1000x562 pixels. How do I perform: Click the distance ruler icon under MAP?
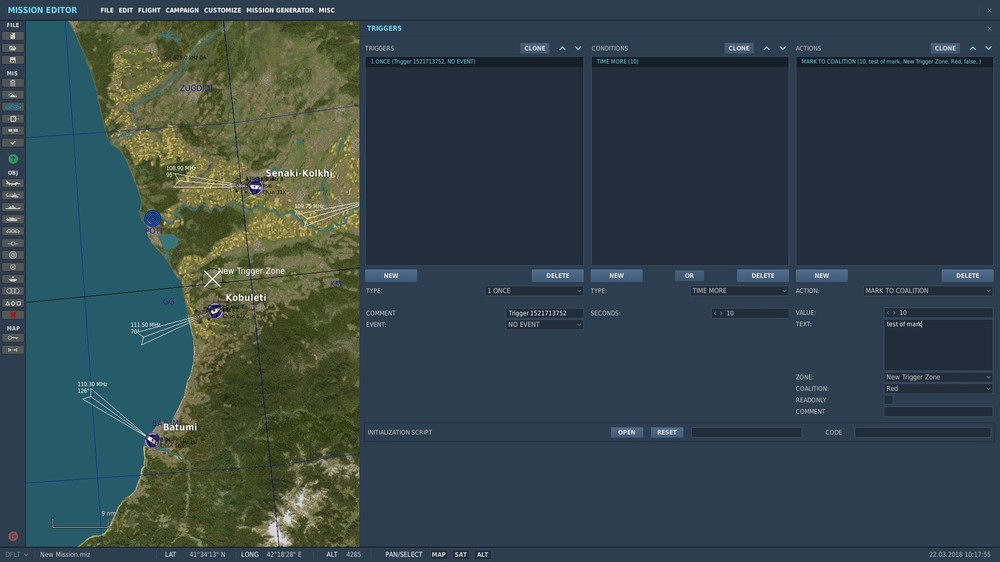pyautogui.click(x=12, y=350)
